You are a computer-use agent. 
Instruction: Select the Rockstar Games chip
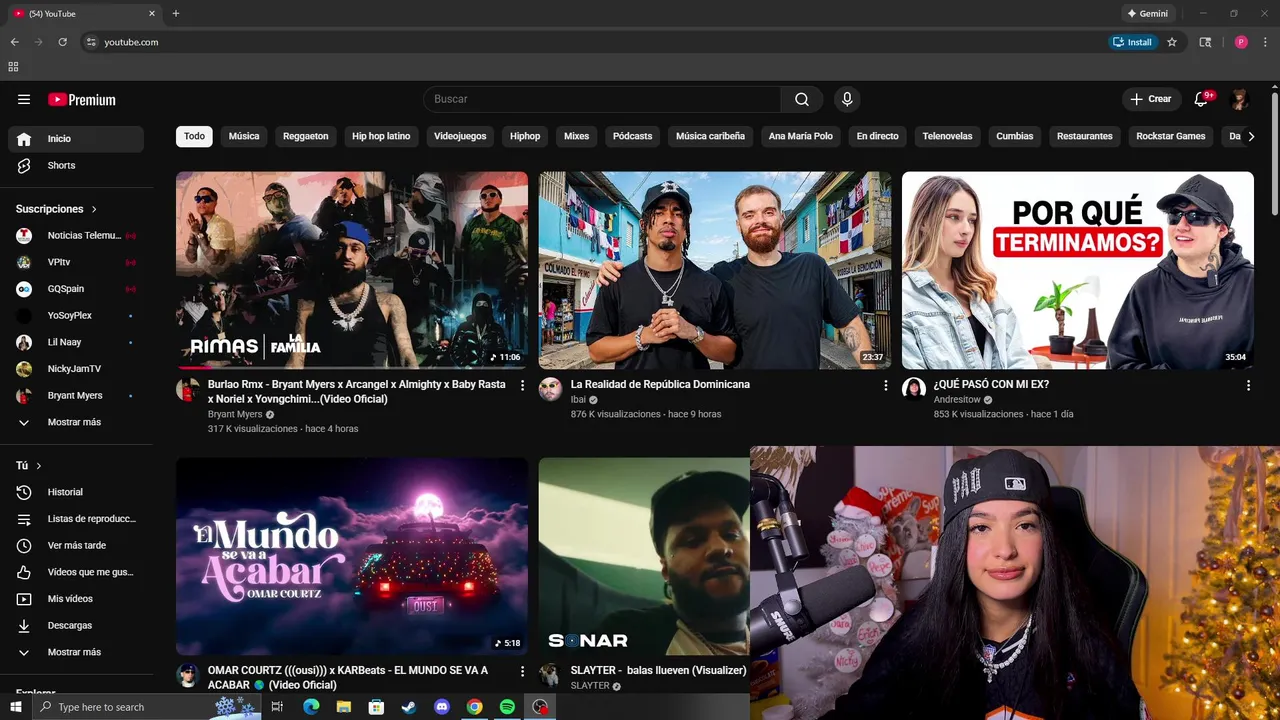pos(1171,136)
